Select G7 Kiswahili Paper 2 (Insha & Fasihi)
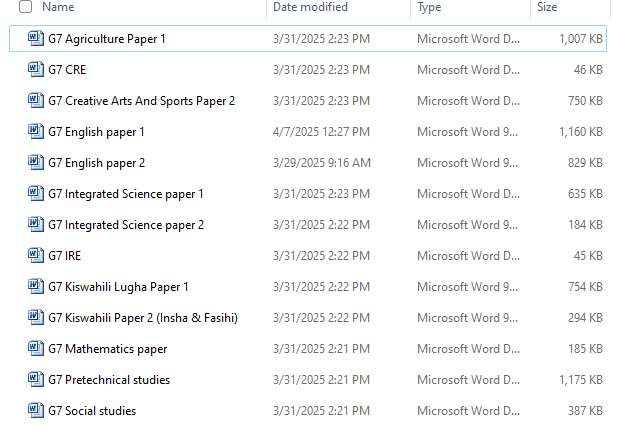The width and height of the screenshot is (625, 446). tap(142, 318)
